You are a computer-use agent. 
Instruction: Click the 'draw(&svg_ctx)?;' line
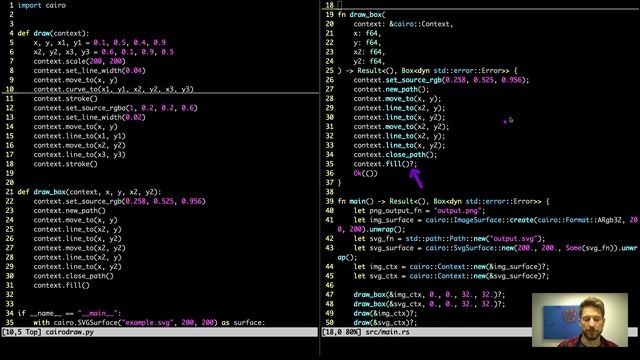[385, 322]
